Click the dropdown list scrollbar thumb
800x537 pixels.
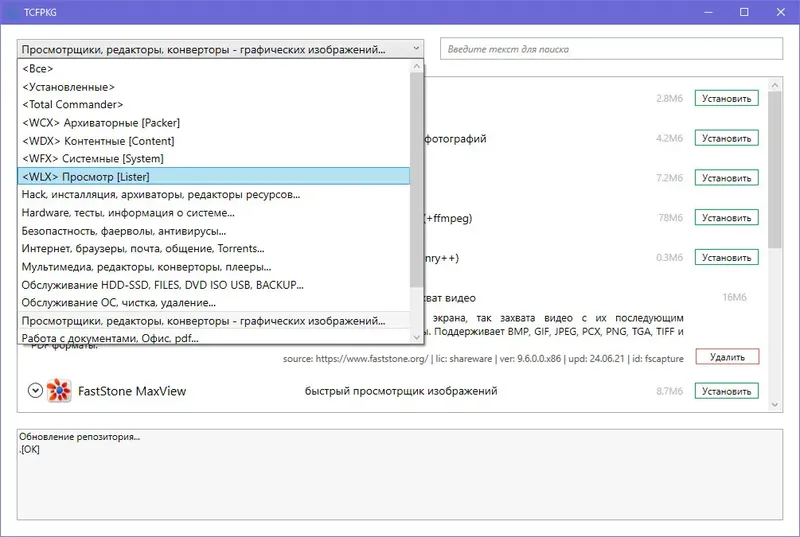416,180
